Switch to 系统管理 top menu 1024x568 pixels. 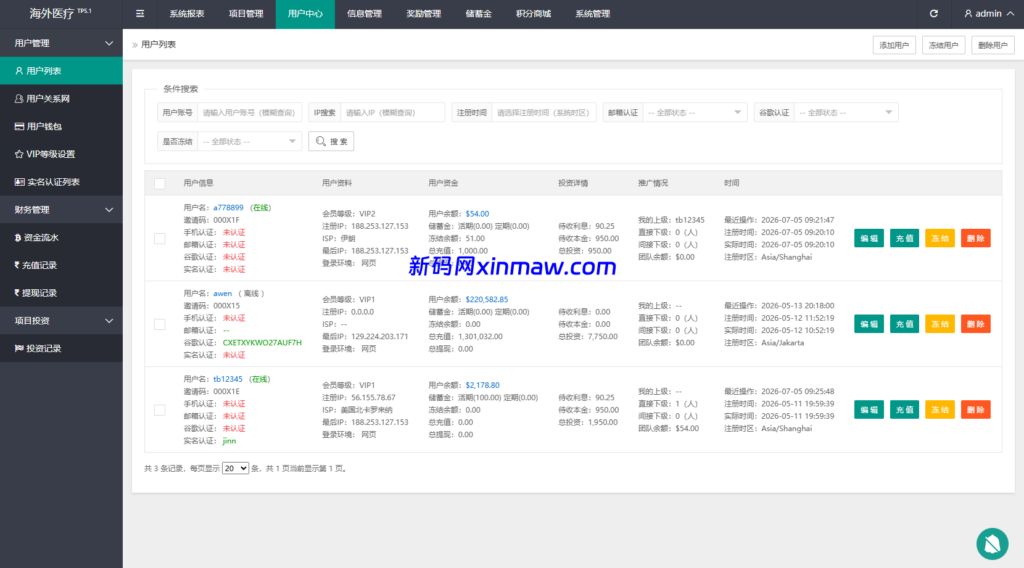(592, 14)
